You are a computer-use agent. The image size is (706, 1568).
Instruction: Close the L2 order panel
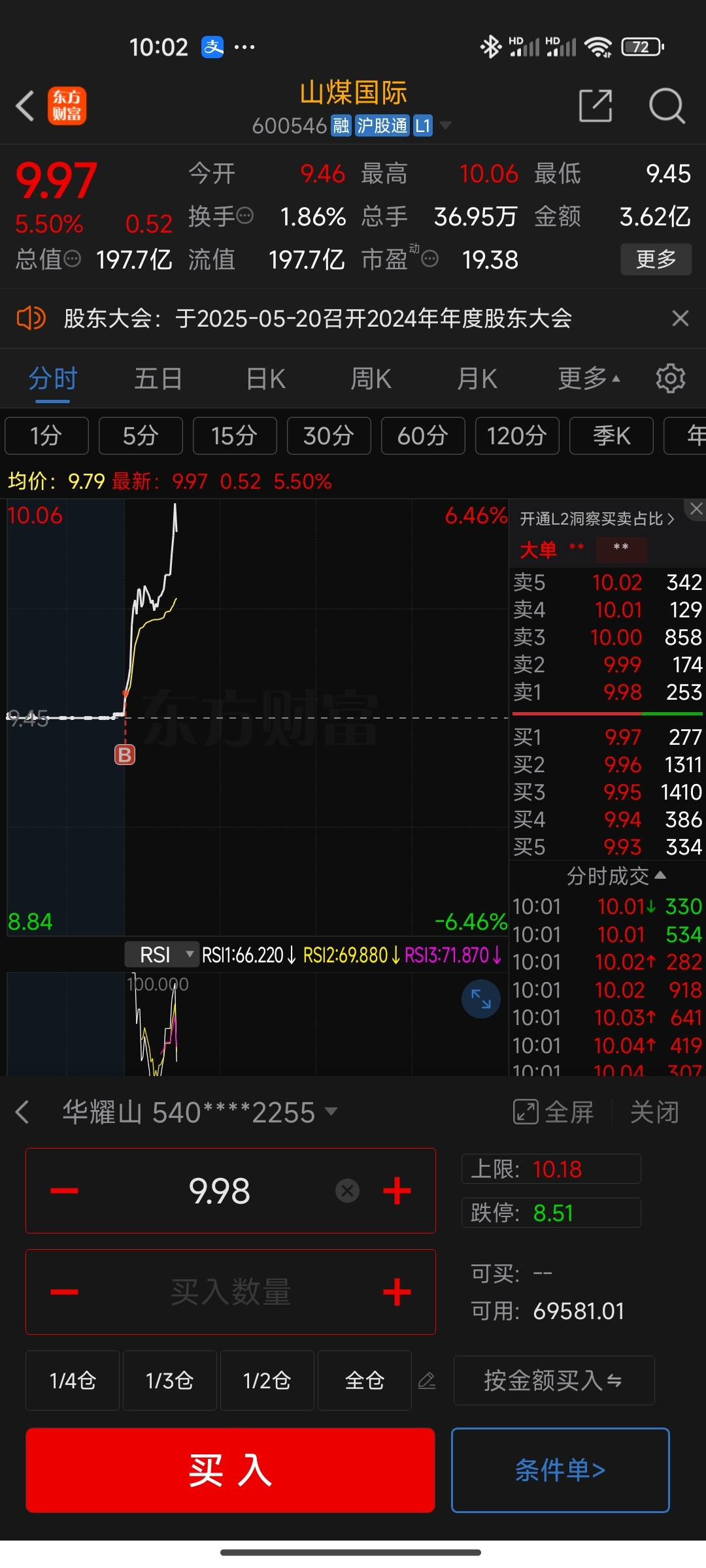696,509
